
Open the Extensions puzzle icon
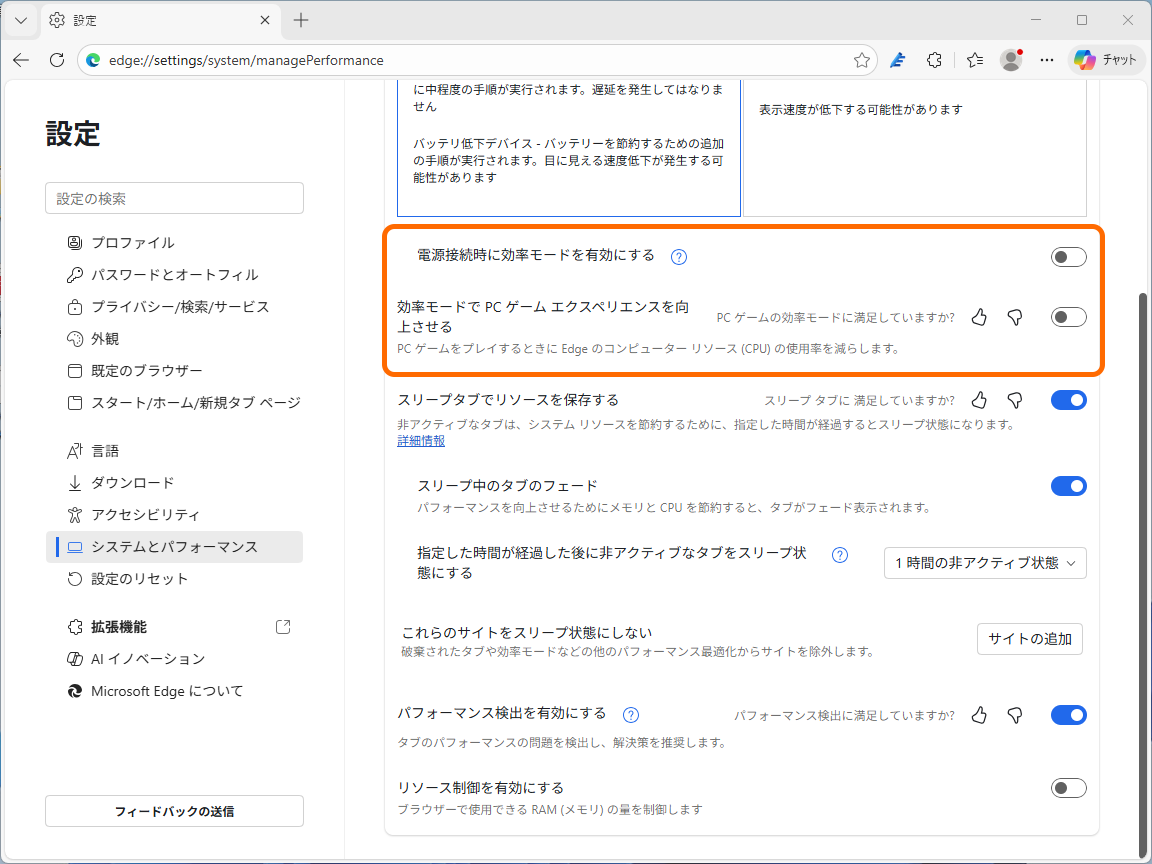tap(934, 60)
